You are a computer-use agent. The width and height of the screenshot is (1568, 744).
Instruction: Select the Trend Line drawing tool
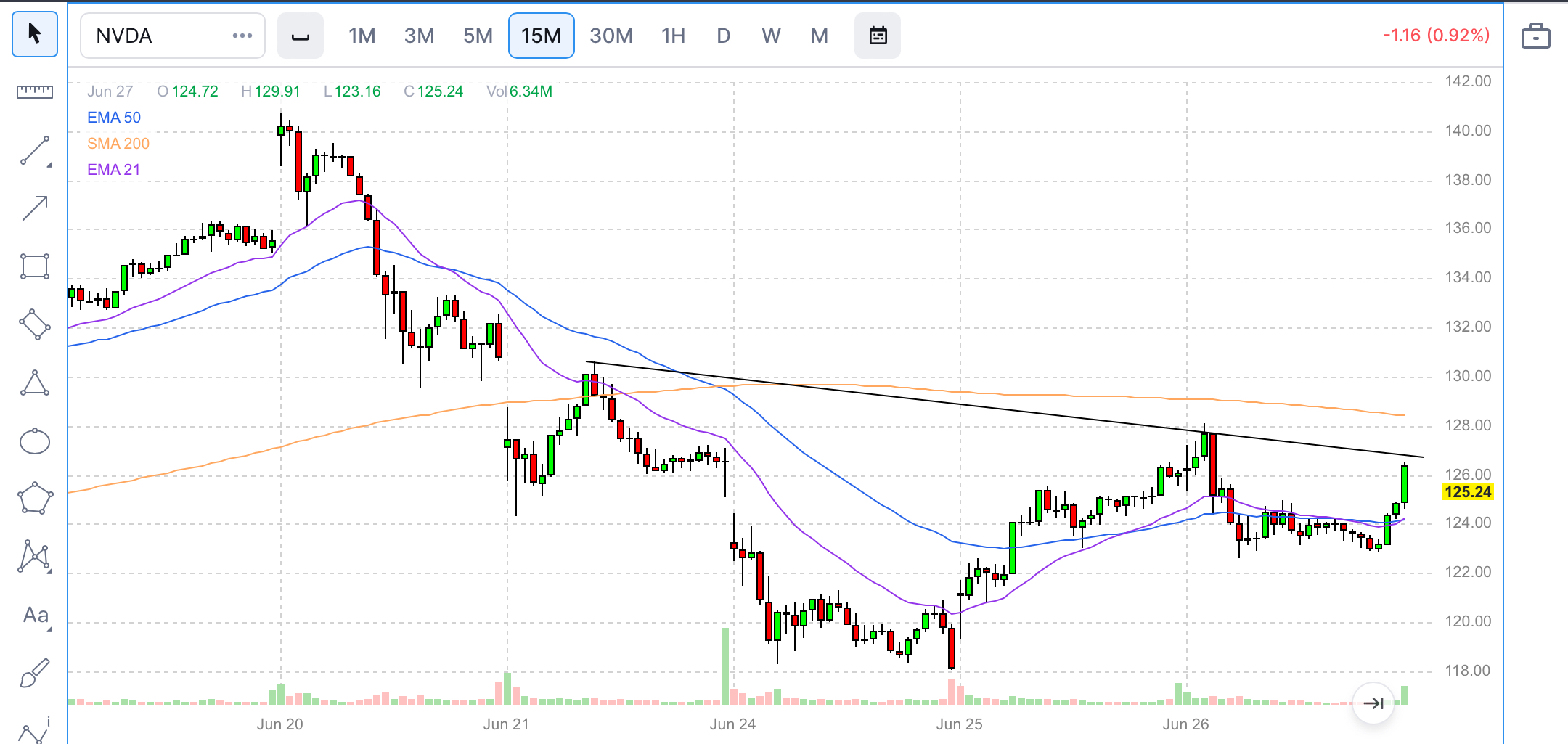(34, 149)
